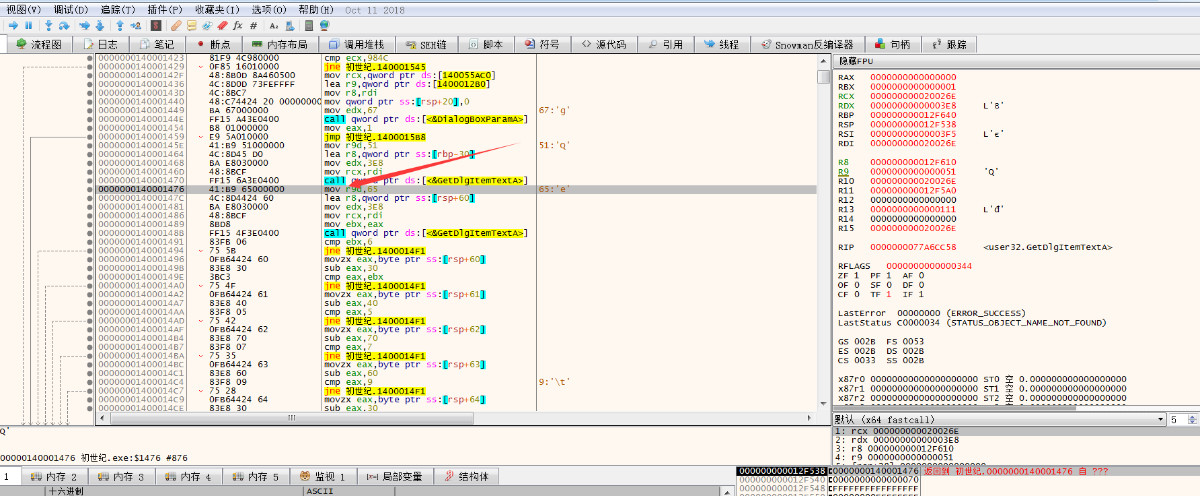Select the RIP register value 0000000077A6CC58

[913, 246]
